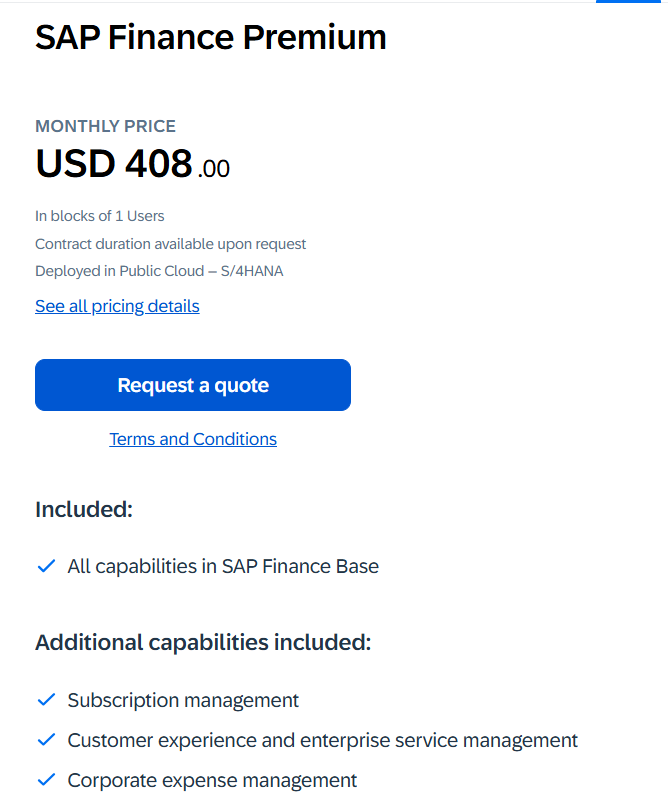
Task: Click the MONTHLY PRICE label
Action: click(x=105, y=126)
